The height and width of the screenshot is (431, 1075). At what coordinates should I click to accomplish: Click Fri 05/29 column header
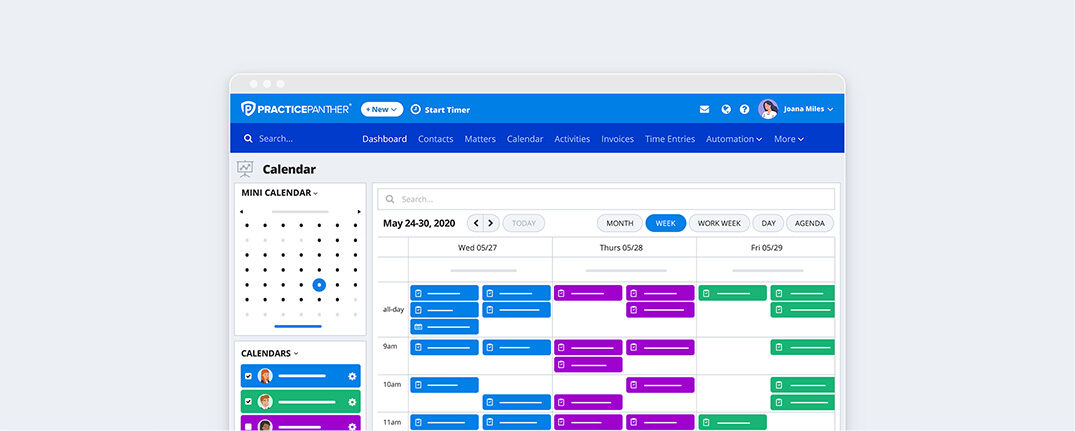[765, 247]
